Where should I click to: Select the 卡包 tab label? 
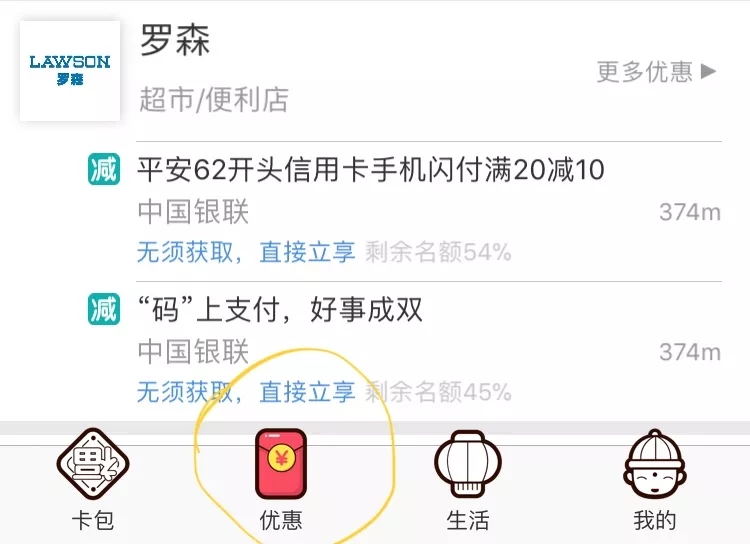[x=93, y=520]
